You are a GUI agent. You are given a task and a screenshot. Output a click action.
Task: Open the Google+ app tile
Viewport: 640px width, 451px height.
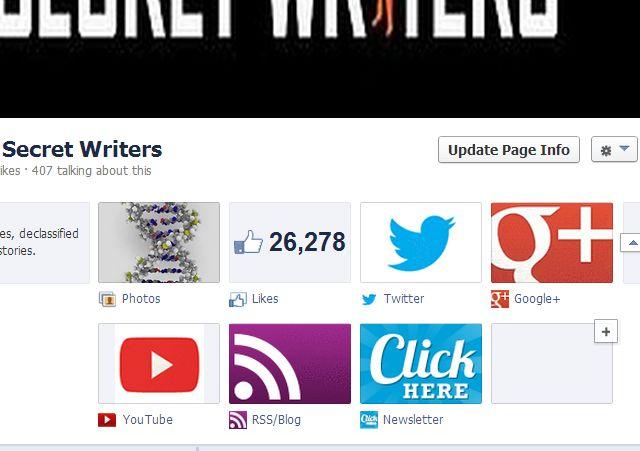(x=552, y=242)
